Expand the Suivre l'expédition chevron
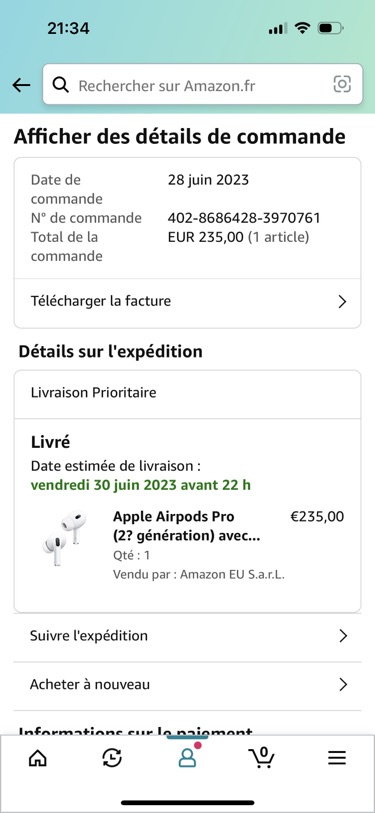This screenshot has height=813, width=375. [x=342, y=636]
